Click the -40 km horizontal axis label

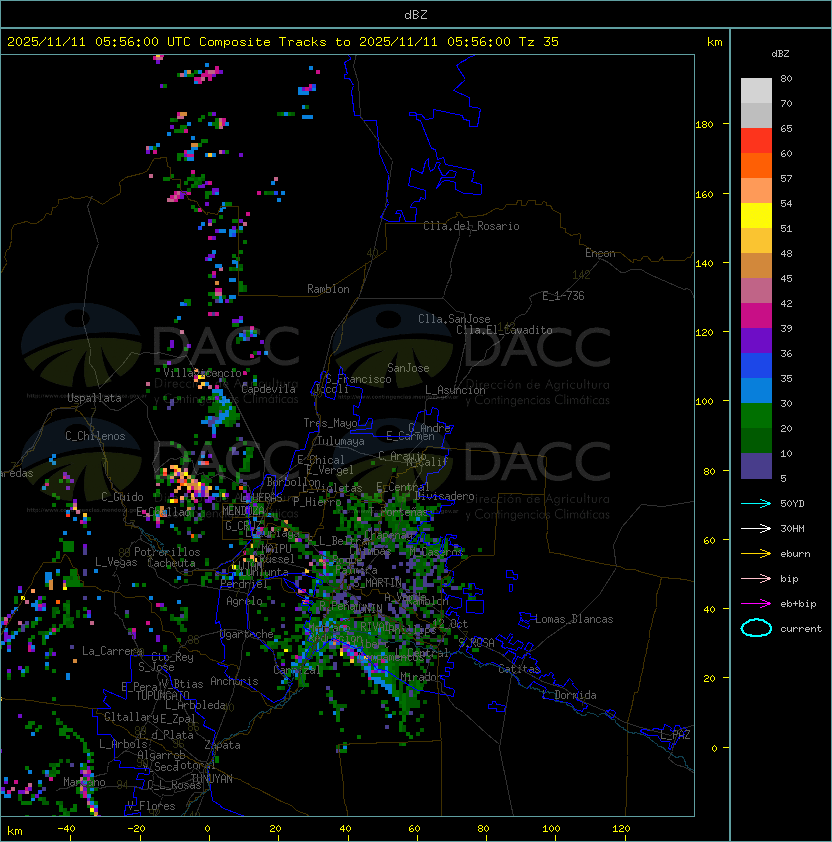click(66, 829)
